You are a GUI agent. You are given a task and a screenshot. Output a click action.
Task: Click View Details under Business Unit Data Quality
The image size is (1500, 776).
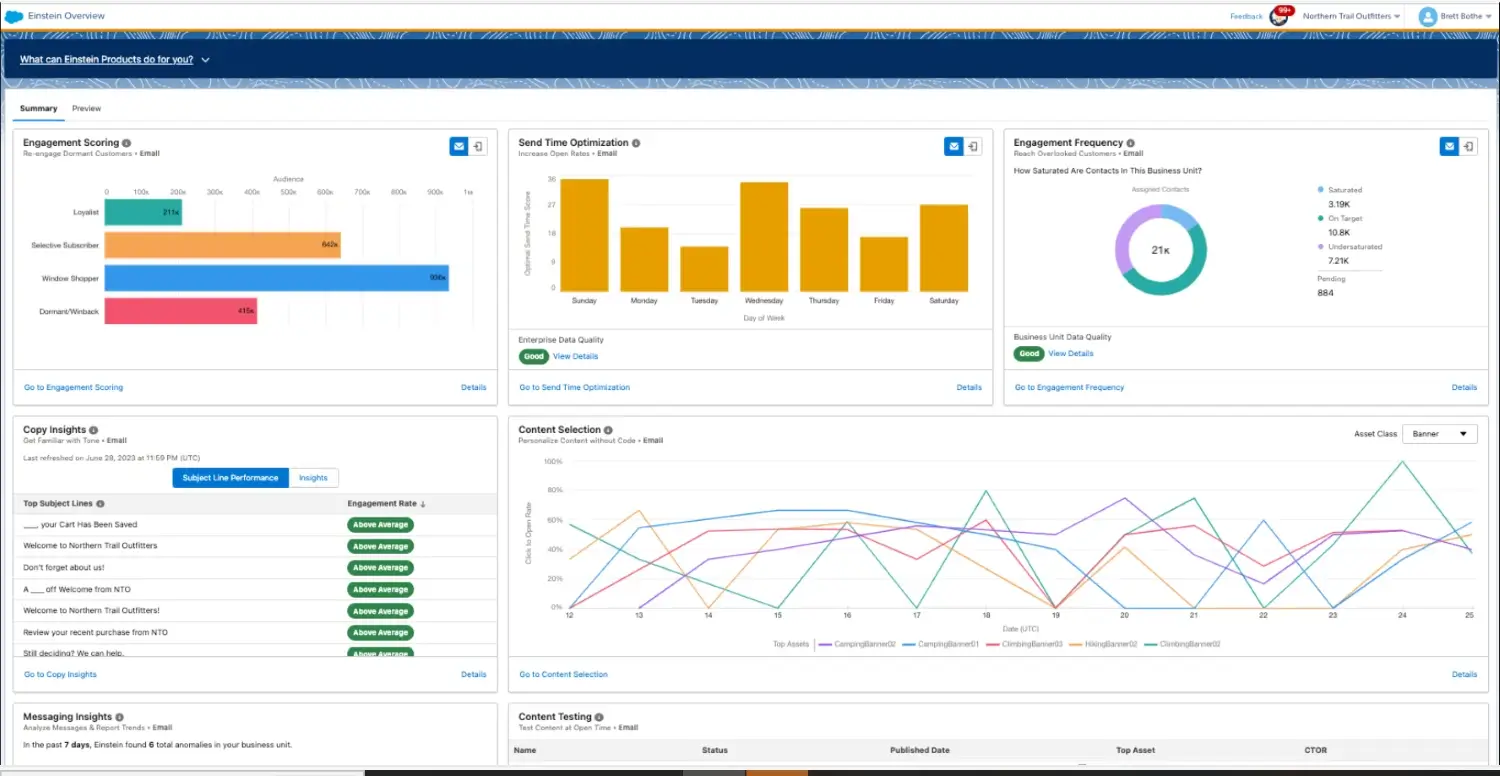(1071, 353)
